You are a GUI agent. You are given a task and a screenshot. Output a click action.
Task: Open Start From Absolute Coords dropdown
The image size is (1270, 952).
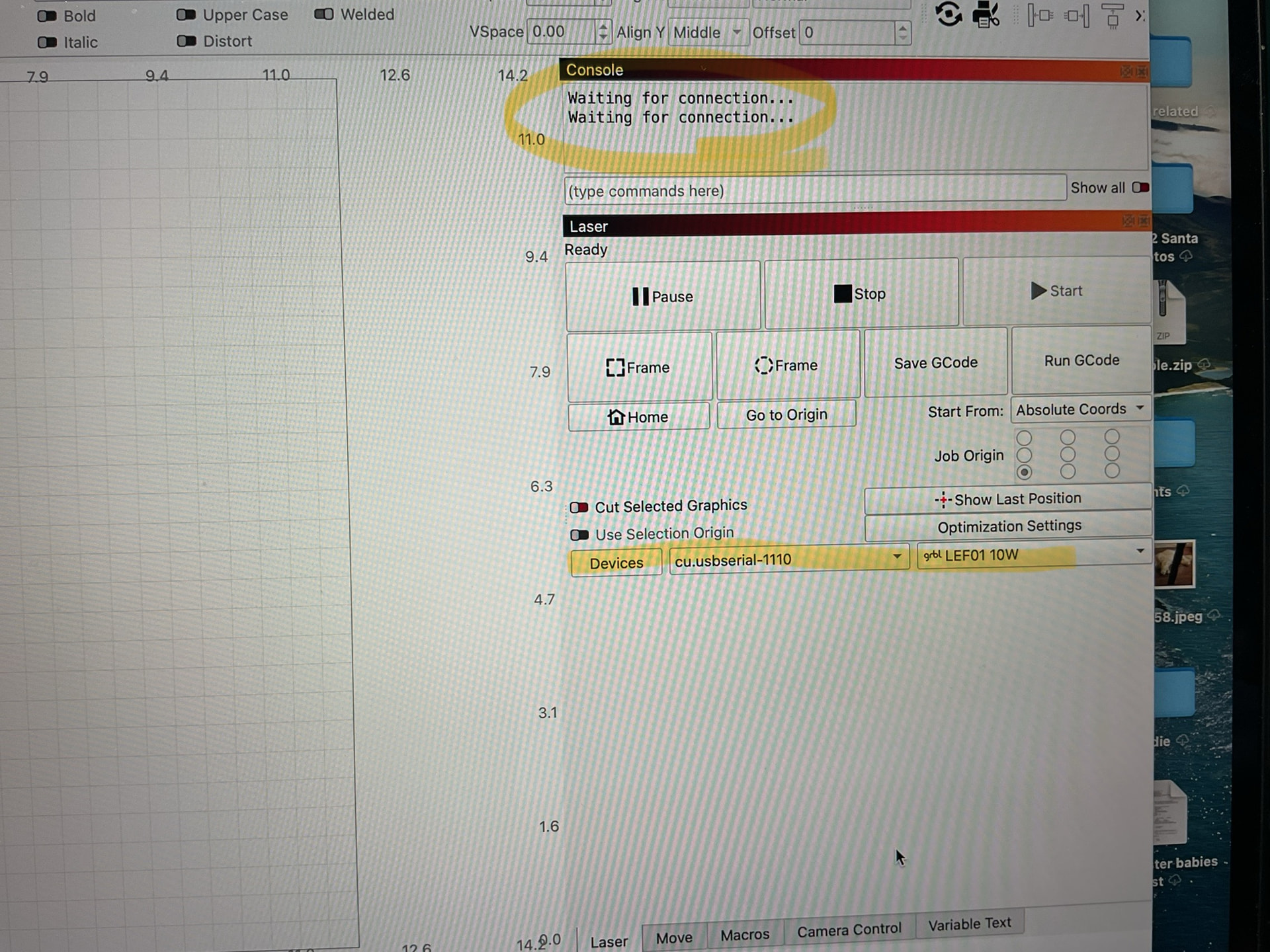(1079, 409)
